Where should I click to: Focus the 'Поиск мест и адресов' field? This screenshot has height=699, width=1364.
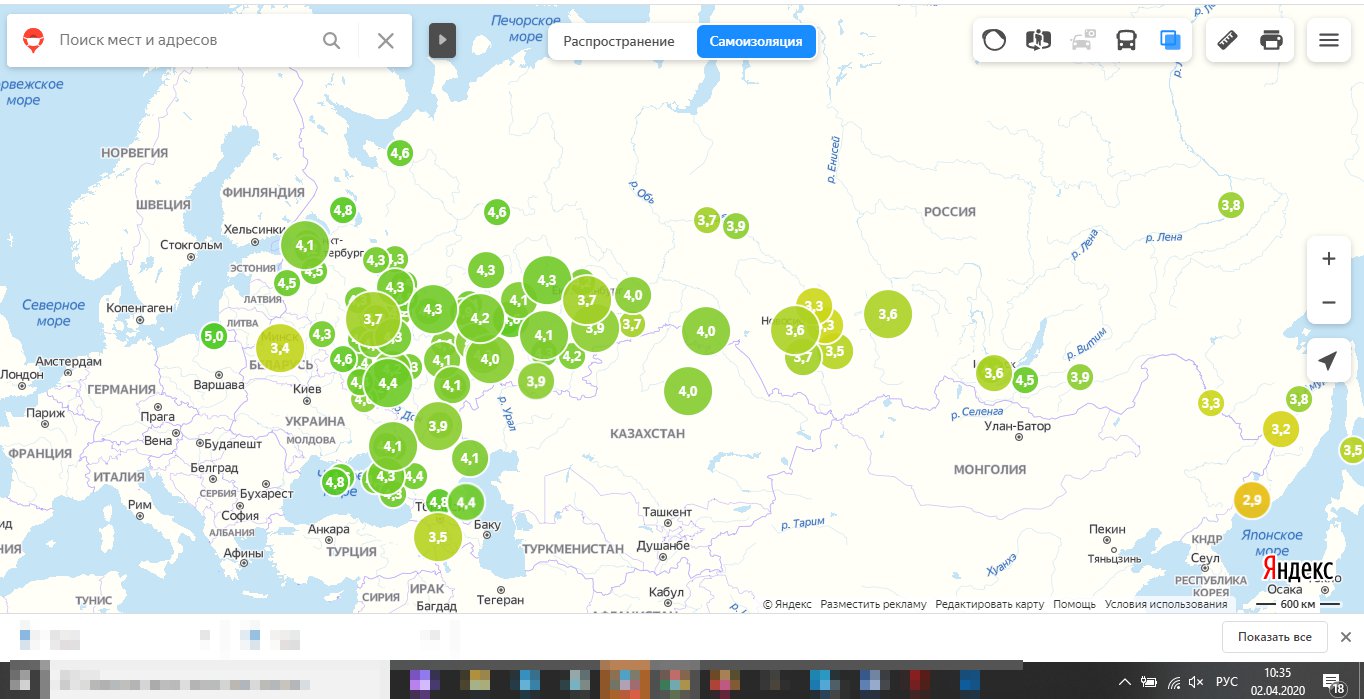click(x=185, y=41)
